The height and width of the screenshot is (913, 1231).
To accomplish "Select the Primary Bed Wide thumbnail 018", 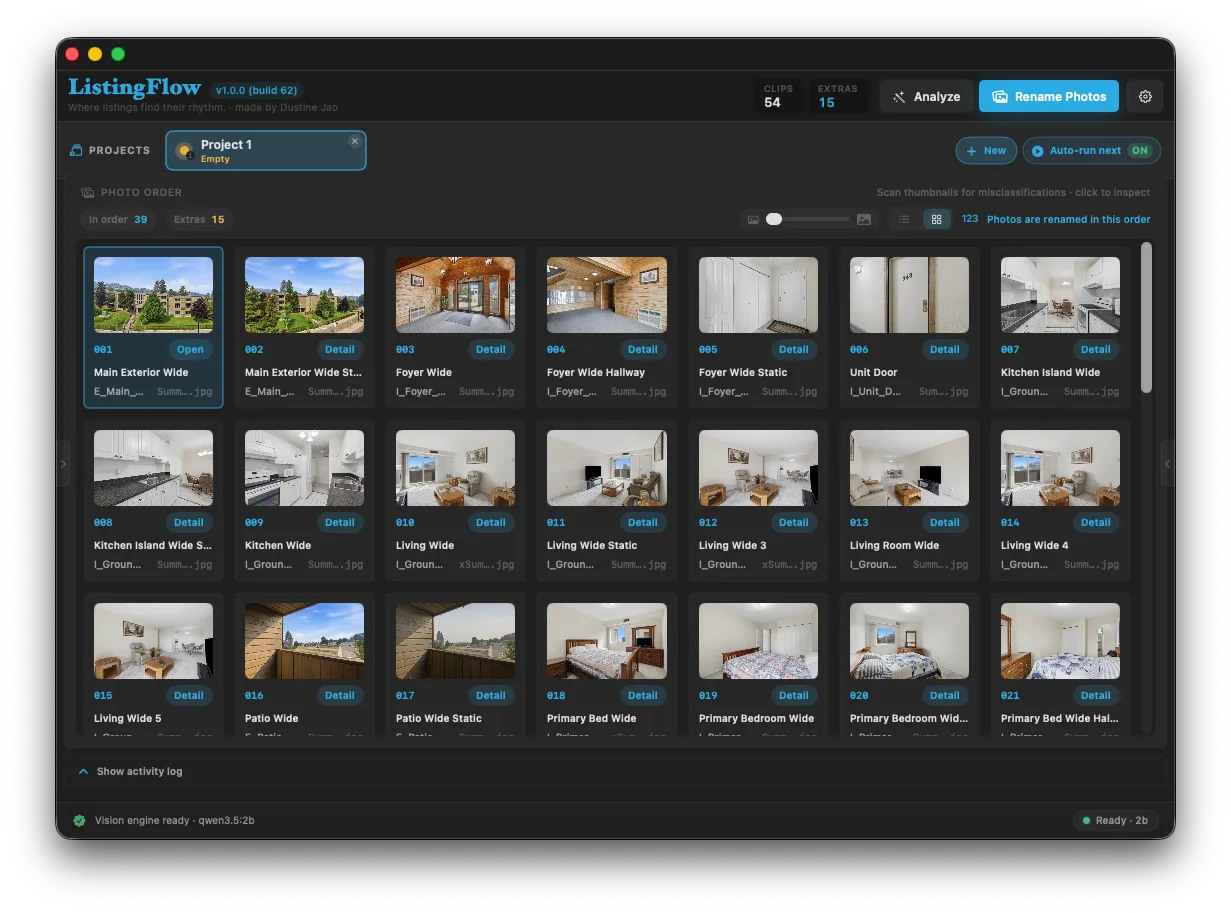I will (x=607, y=641).
